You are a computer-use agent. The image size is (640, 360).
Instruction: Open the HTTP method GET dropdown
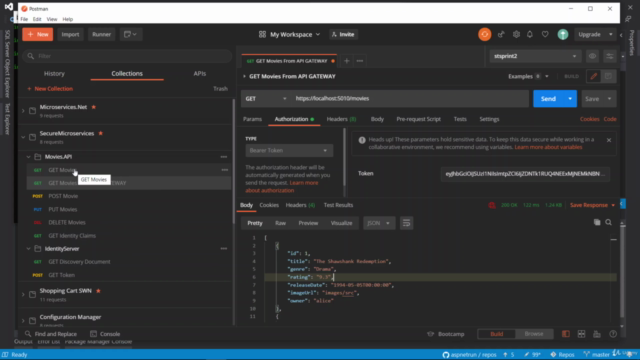click(x=266, y=99)
